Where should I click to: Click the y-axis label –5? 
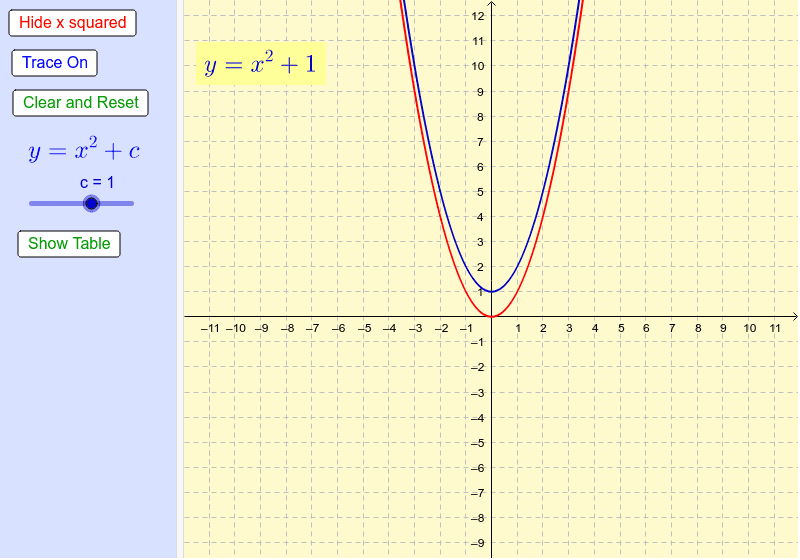[477, 443]
